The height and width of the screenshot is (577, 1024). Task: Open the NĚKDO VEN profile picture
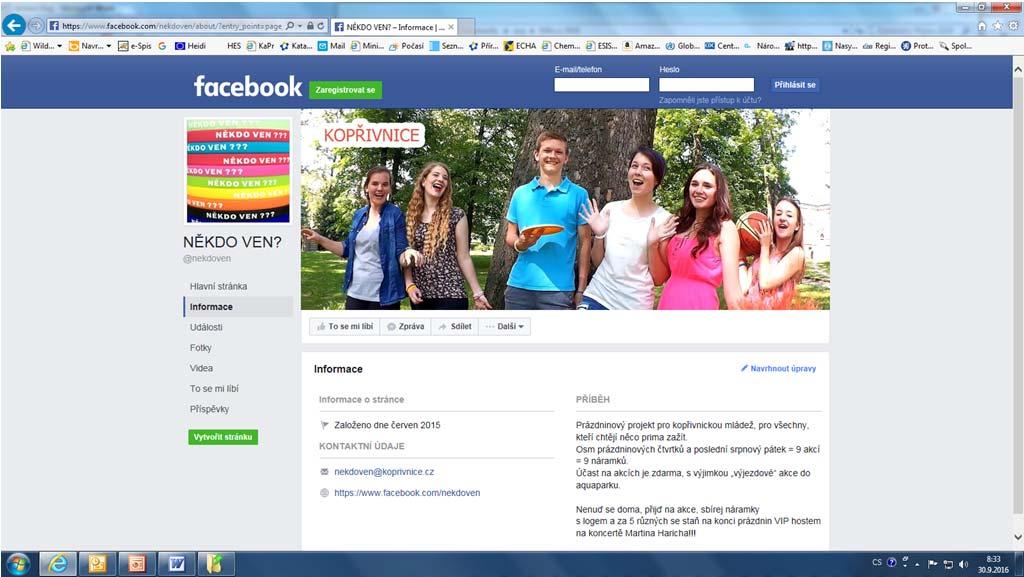tap(238, 171)
